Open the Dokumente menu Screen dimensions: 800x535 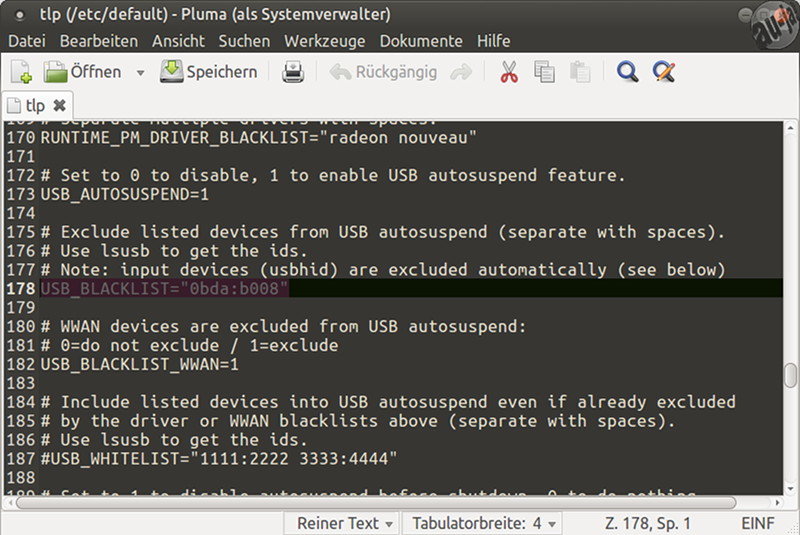(x=421, y=41)
